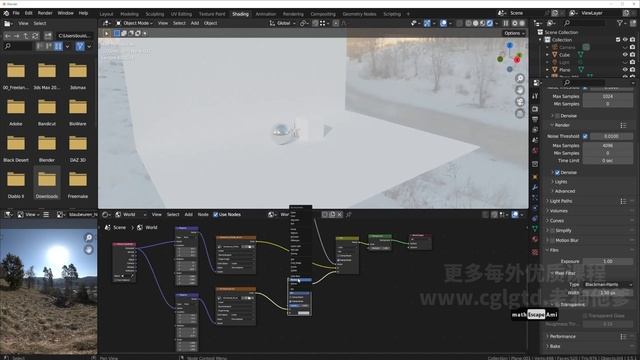Go to parent directory in file browser
The height and width of the screenshot is (360, 640).
pyautogui.click(x=26, y=36)
